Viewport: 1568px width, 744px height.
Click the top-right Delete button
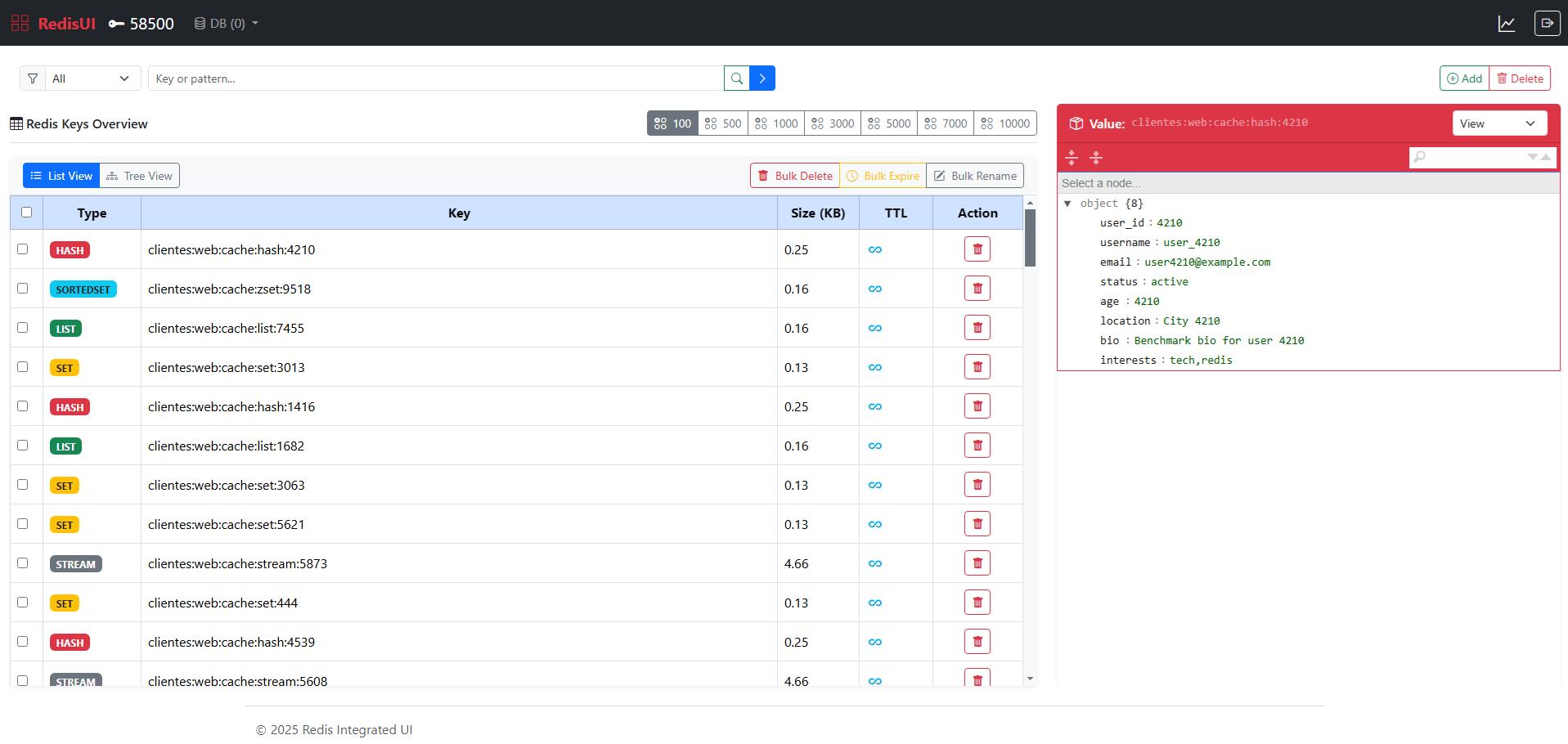[x=1520, y=78]
